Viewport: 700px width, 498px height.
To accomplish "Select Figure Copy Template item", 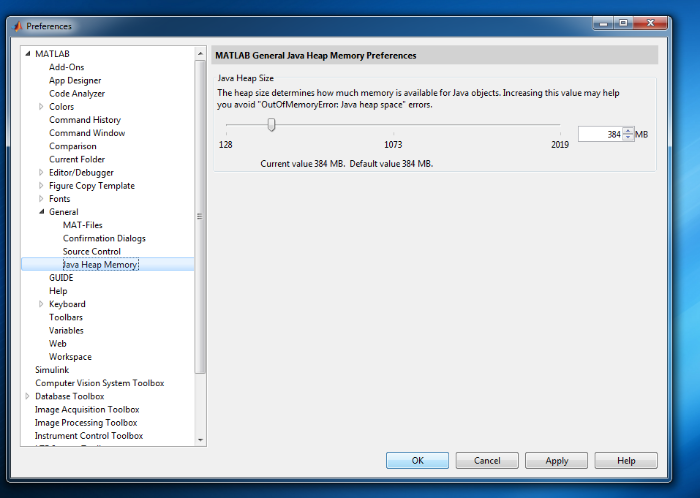I will pos(92,186).
